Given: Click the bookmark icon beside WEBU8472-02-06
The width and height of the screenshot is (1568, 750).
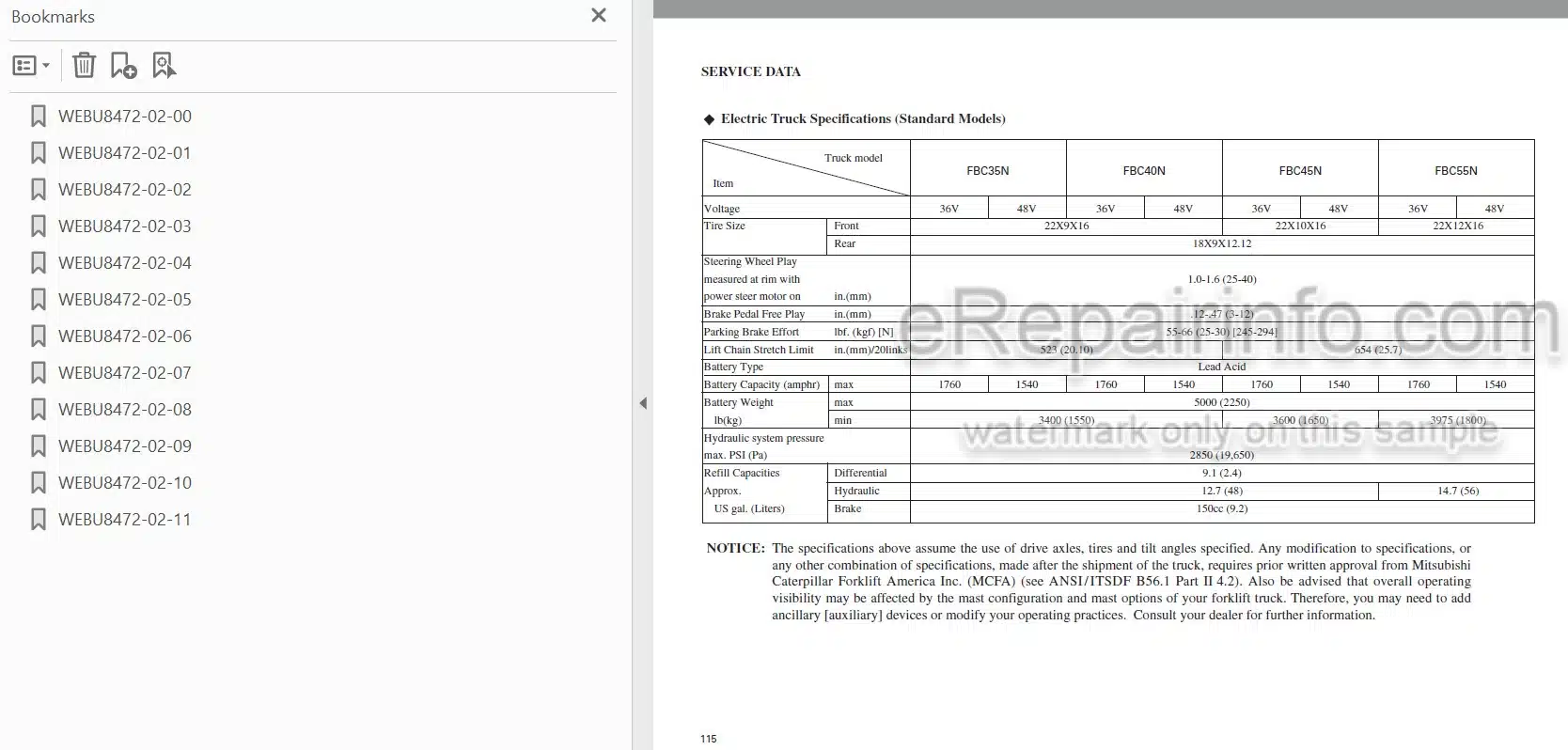Looking at the screenshot, I should [39, 336].
